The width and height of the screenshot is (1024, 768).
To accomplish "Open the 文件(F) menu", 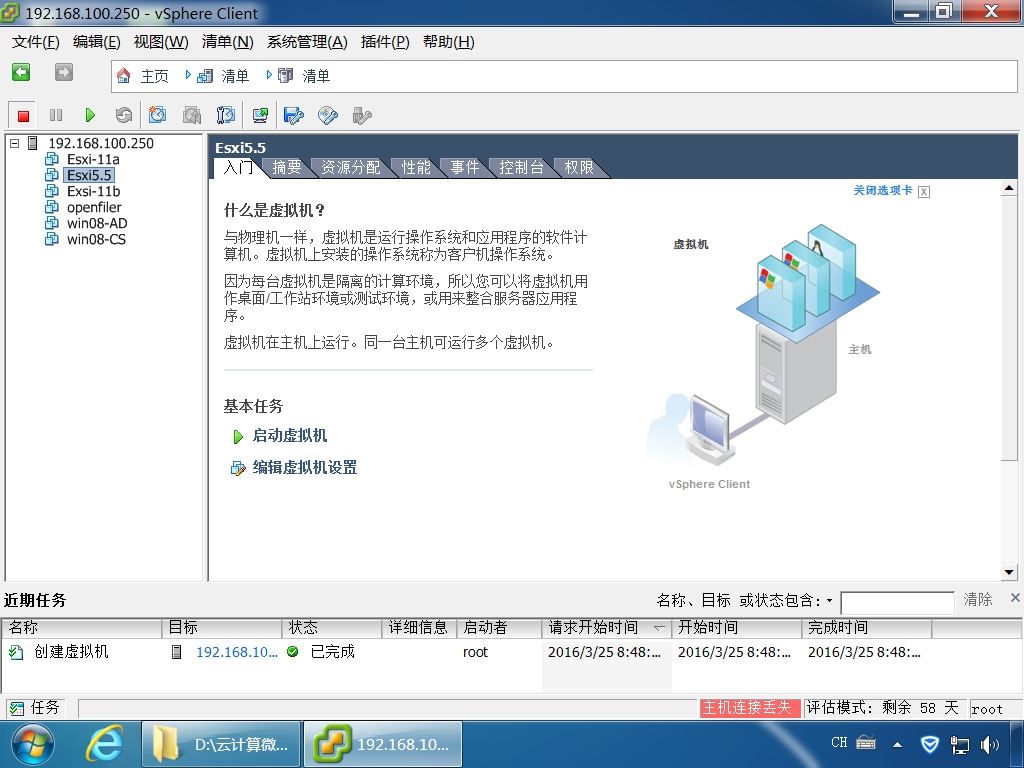I will coord(36,42).
